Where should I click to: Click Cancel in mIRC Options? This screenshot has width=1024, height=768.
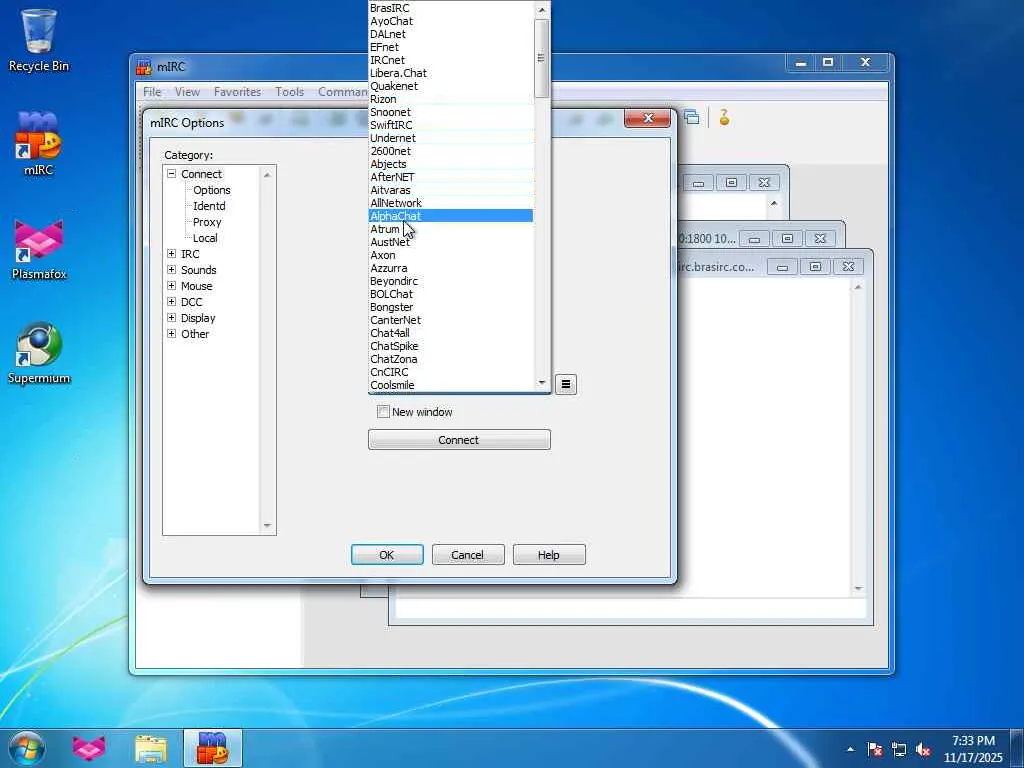(468, 555)
